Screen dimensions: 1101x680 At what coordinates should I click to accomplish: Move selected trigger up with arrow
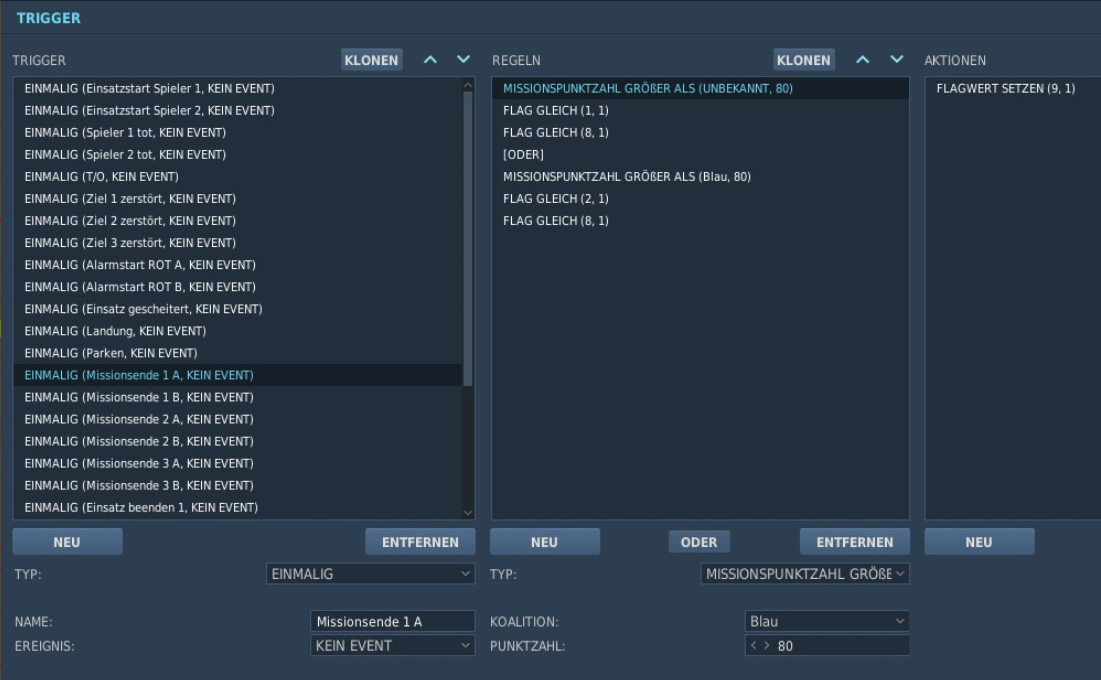(430, 60)
